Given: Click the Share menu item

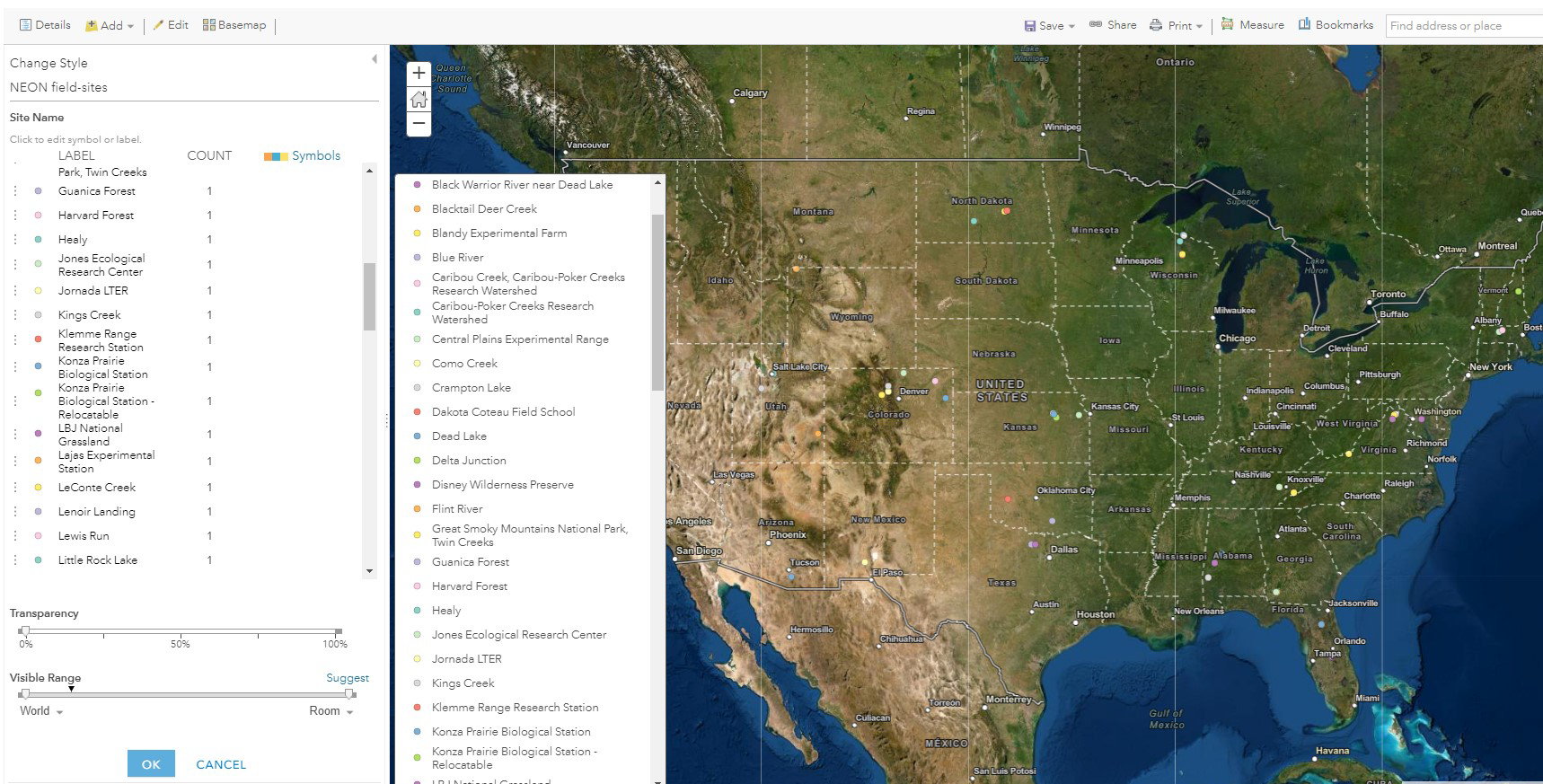Looking at the screenshot, I should 1113,25.
